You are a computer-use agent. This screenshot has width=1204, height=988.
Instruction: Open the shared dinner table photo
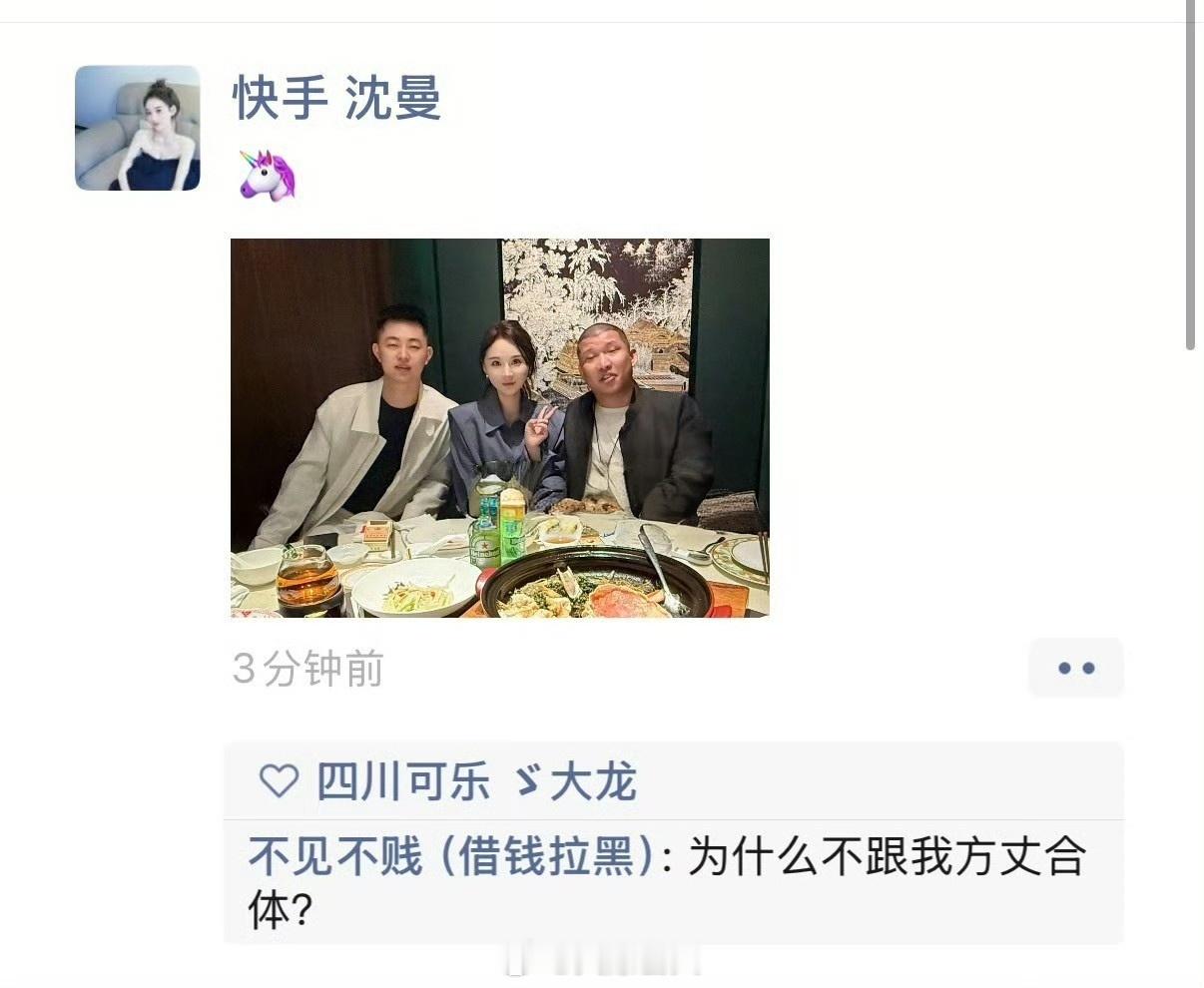point(500,428)
